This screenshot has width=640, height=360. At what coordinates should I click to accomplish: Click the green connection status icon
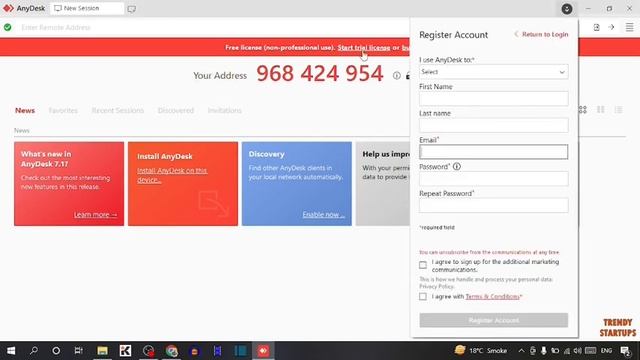pos(7,27)
